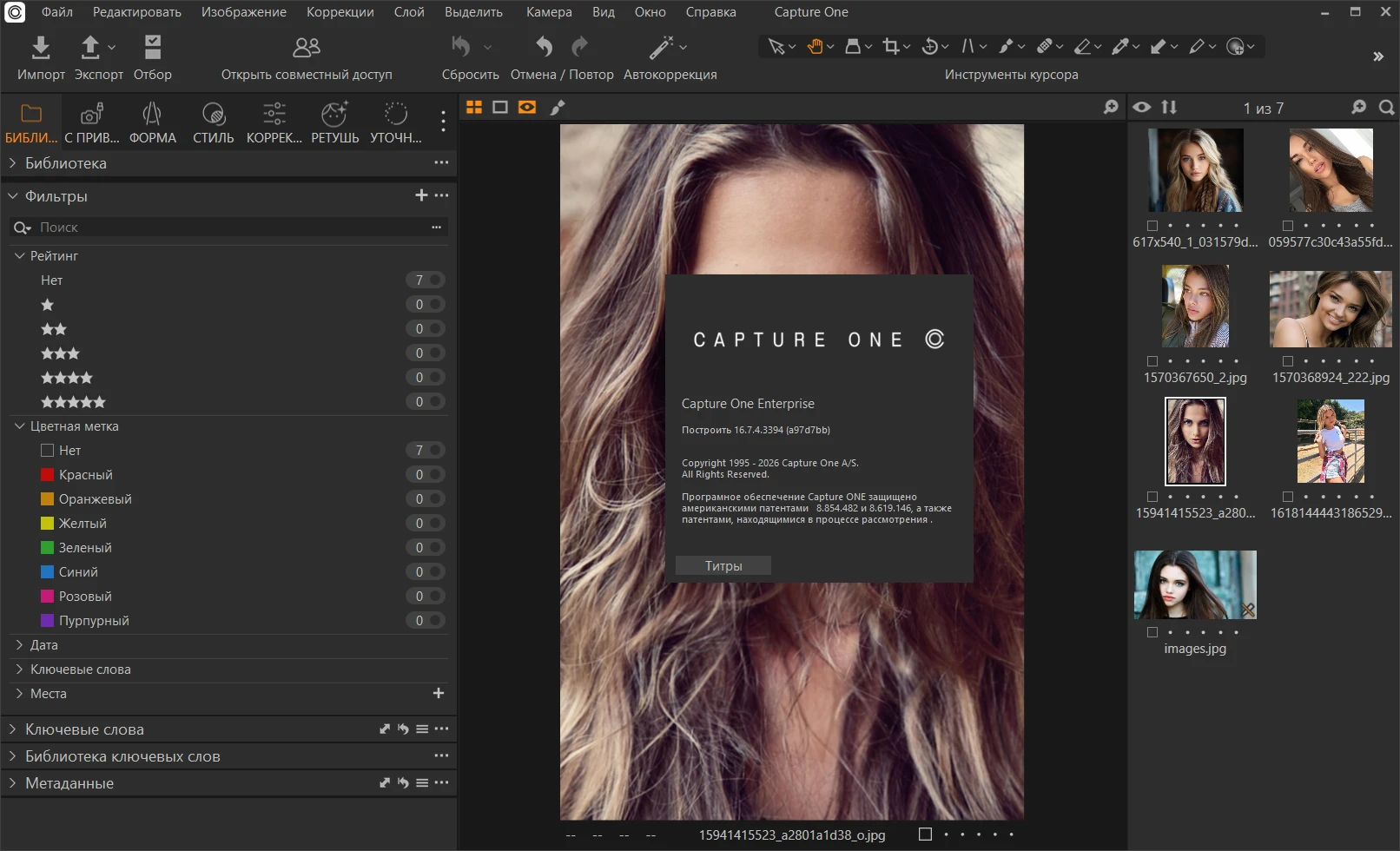Switch to the Style (СТИЛЬ) tool tab
Viewport: 1400px width, 851px height.
(213, 122)
